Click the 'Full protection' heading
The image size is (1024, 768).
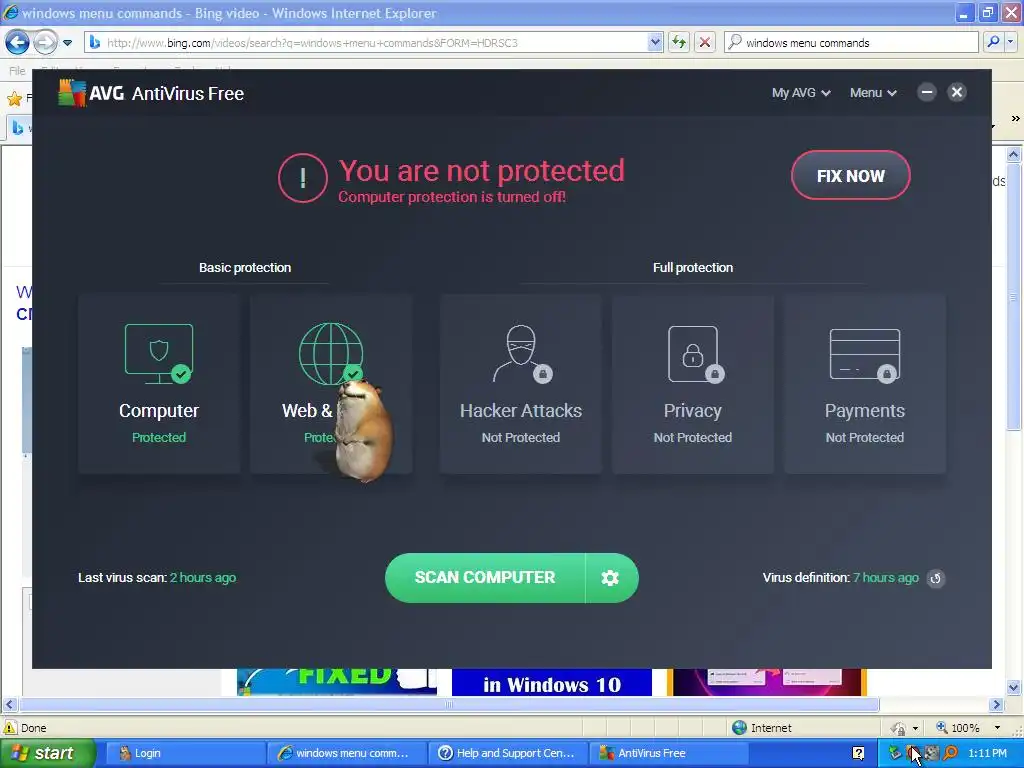(693, 268)
